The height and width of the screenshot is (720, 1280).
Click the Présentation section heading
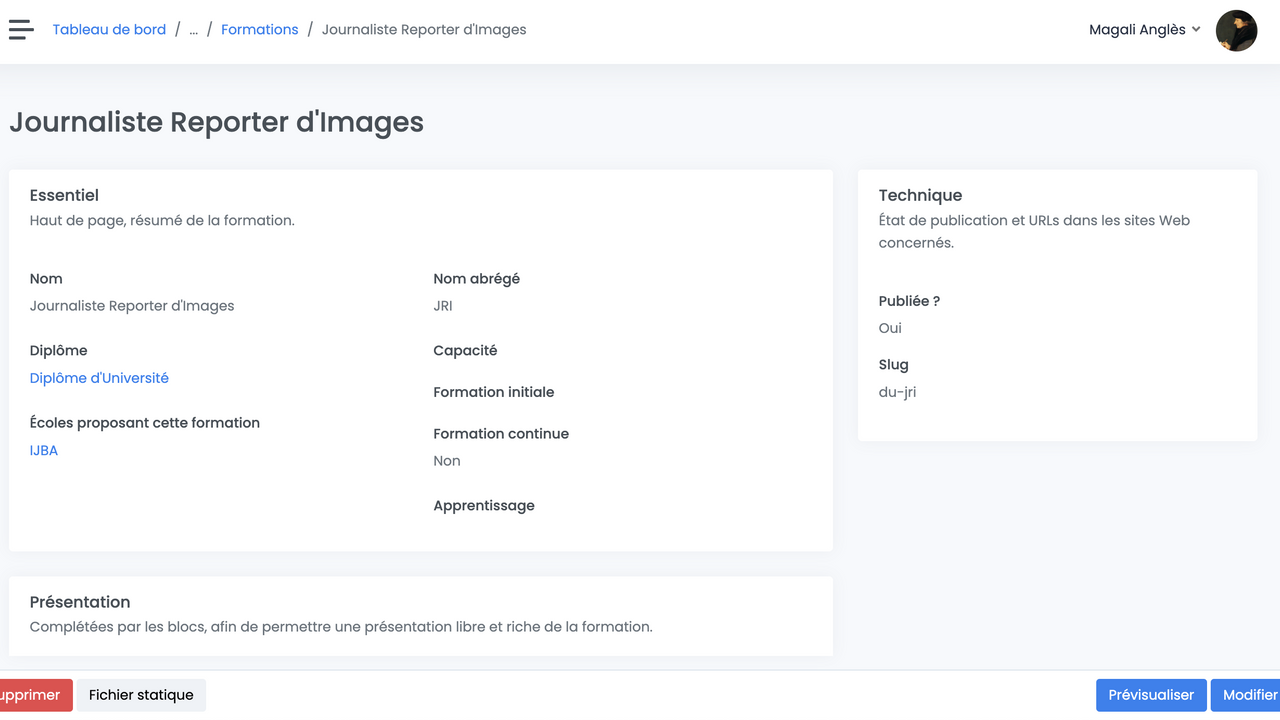pyautogui.click(x=80, y=602)
